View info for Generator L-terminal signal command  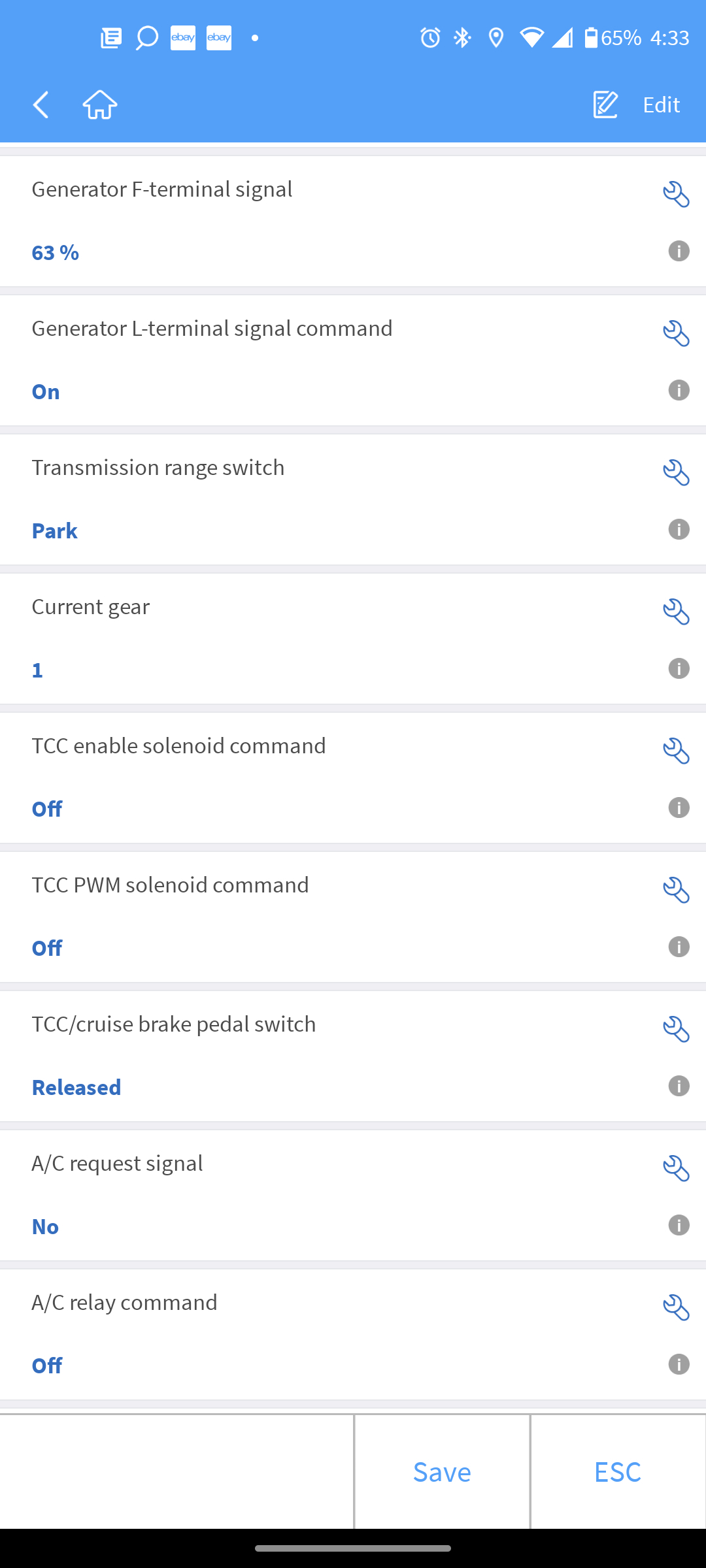(x=679, y=390)
